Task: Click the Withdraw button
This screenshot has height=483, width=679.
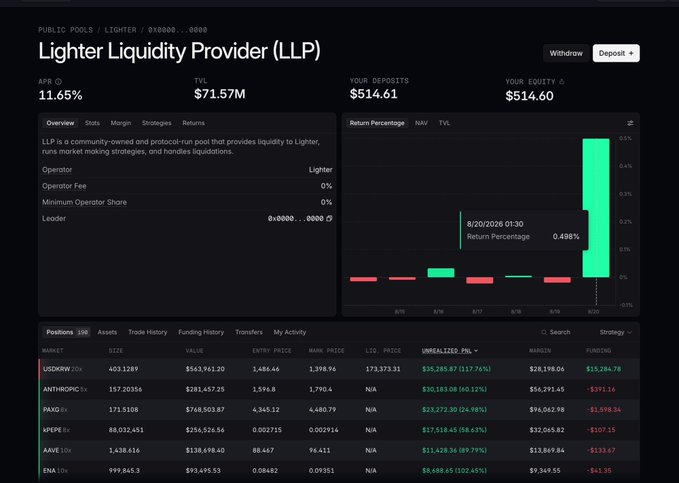Action: (x=566, y=53)
